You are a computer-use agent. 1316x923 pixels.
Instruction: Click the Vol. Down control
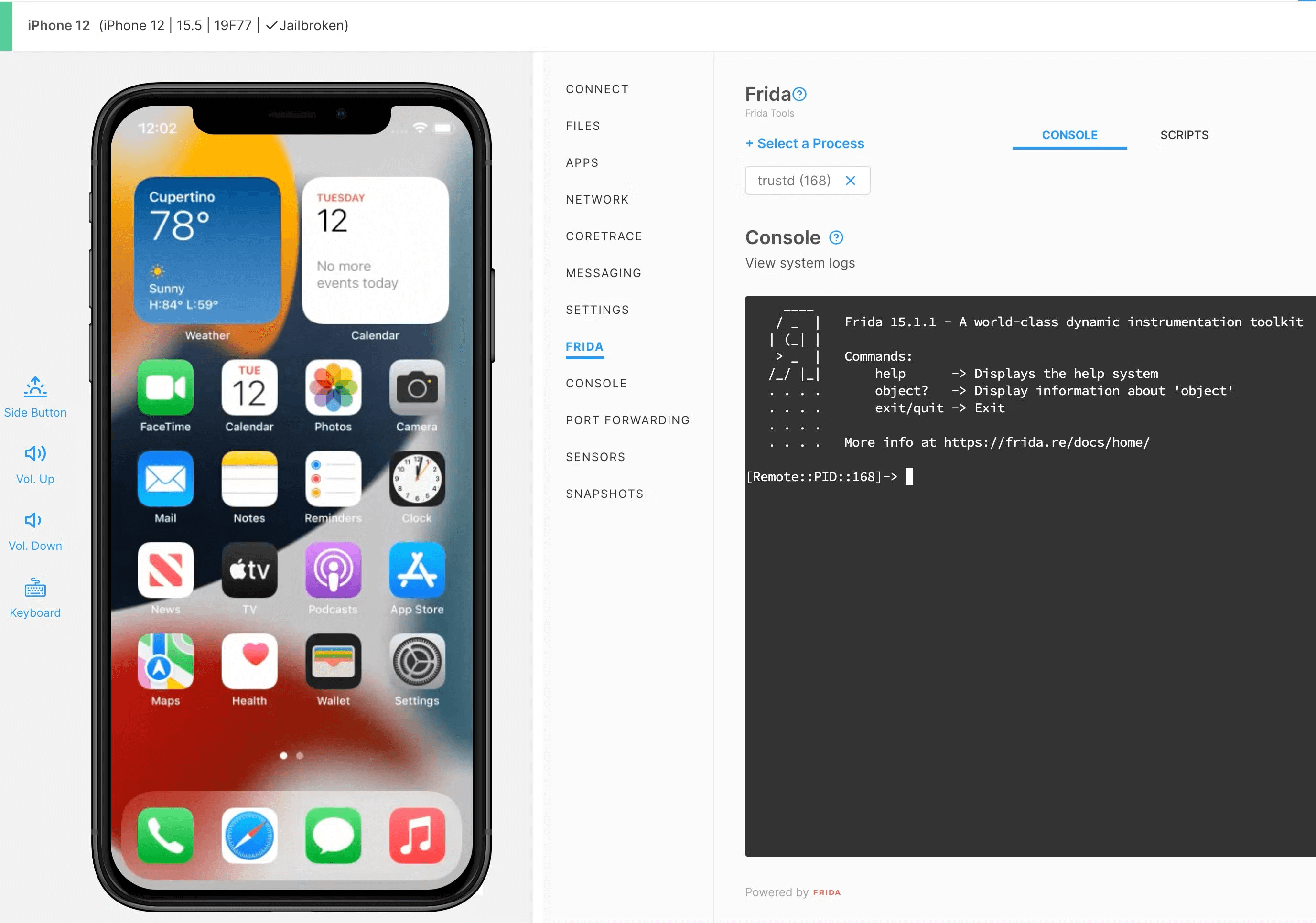pyautogui.click(x=35, y=532)
